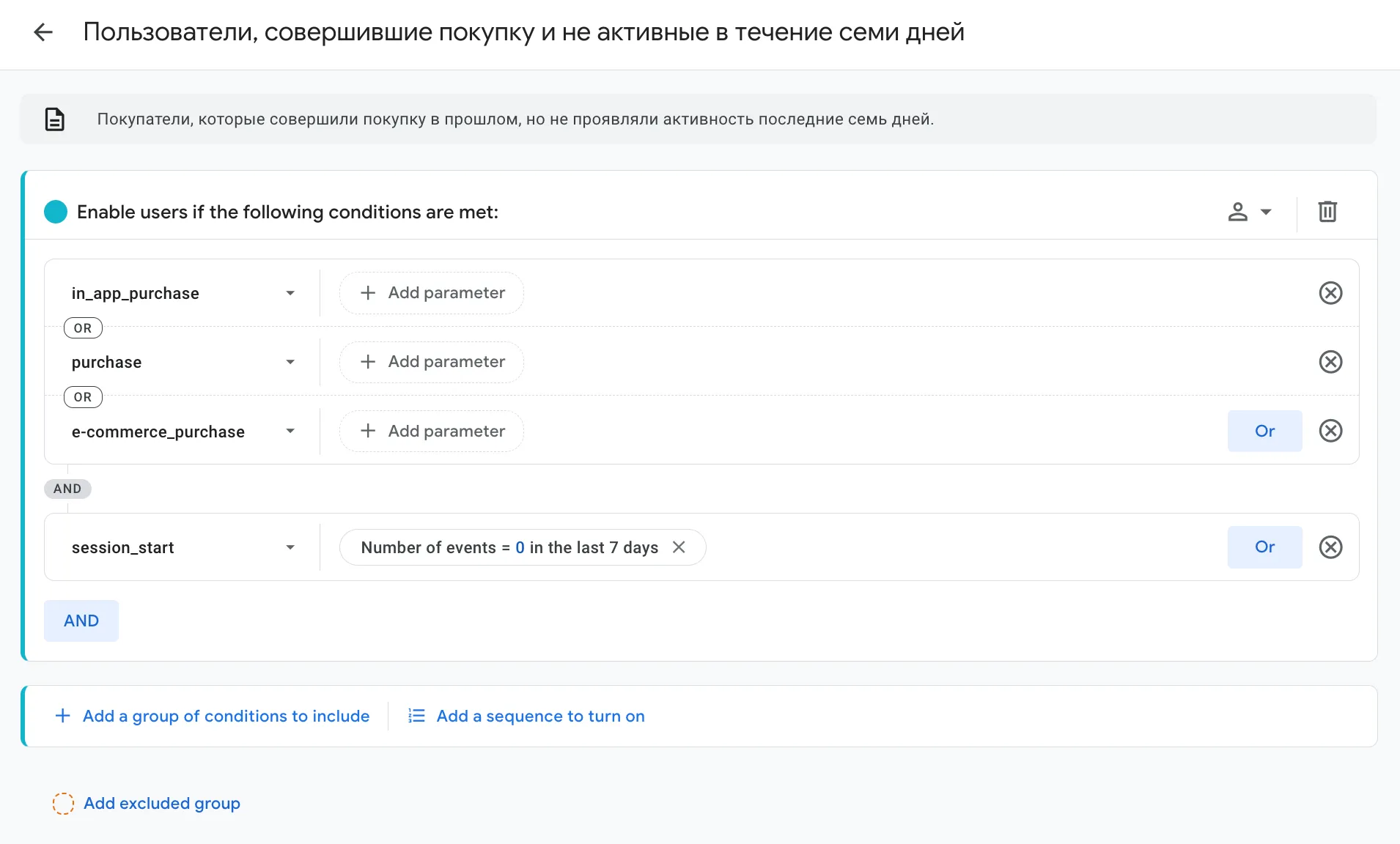Expand the purchase event dropdown
The image size is (1400, 844).
click(x=290, y=362)
